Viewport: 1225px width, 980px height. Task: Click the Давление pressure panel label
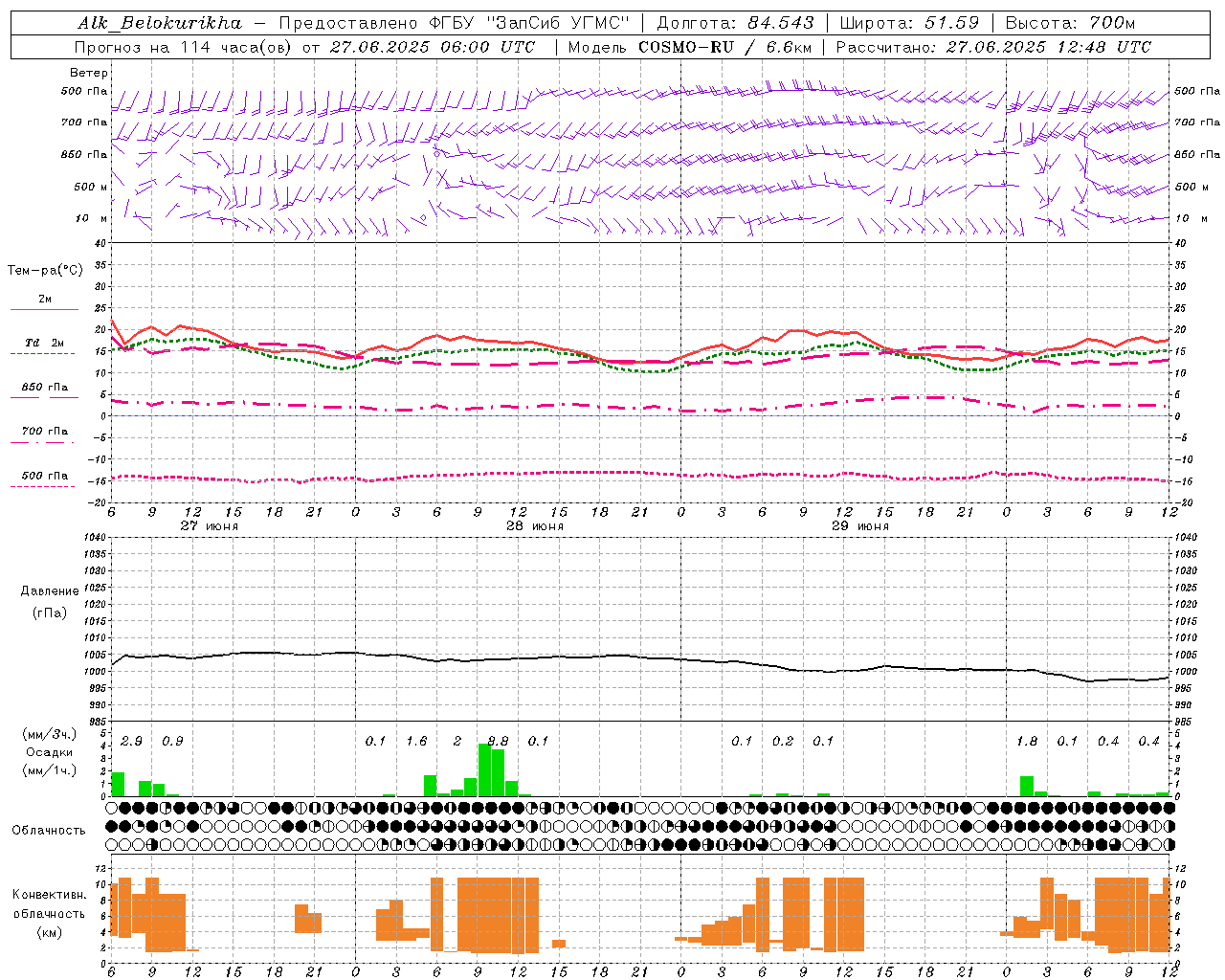coord(49,591)
